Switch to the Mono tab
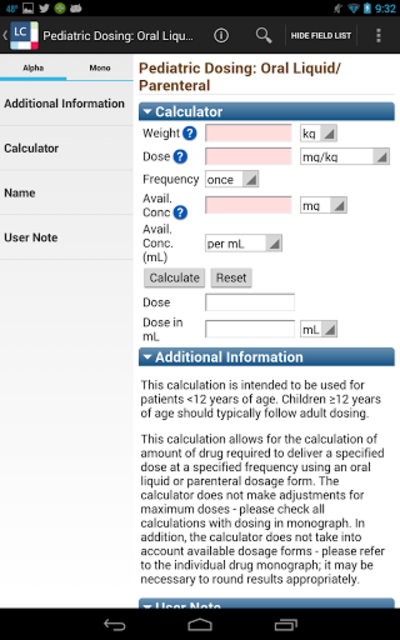Screen dimensions: 400x640 (x=100, y=68)
